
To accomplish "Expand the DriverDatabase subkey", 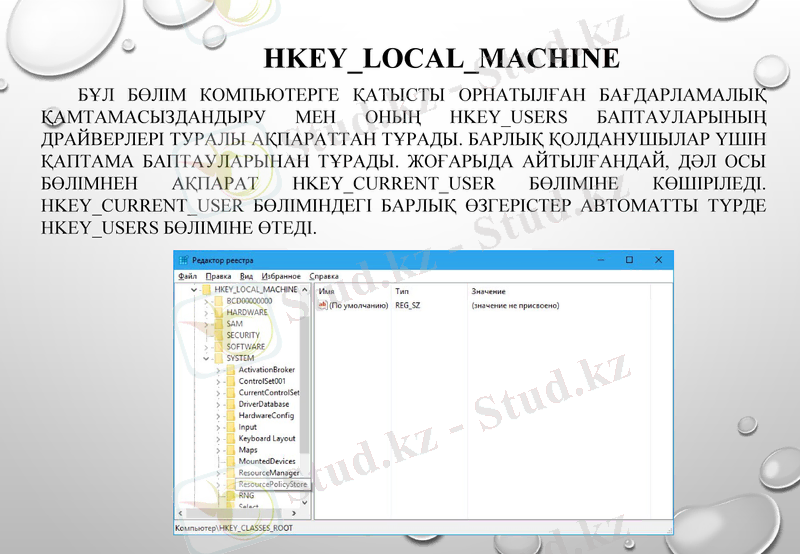I will coord(218,405).
